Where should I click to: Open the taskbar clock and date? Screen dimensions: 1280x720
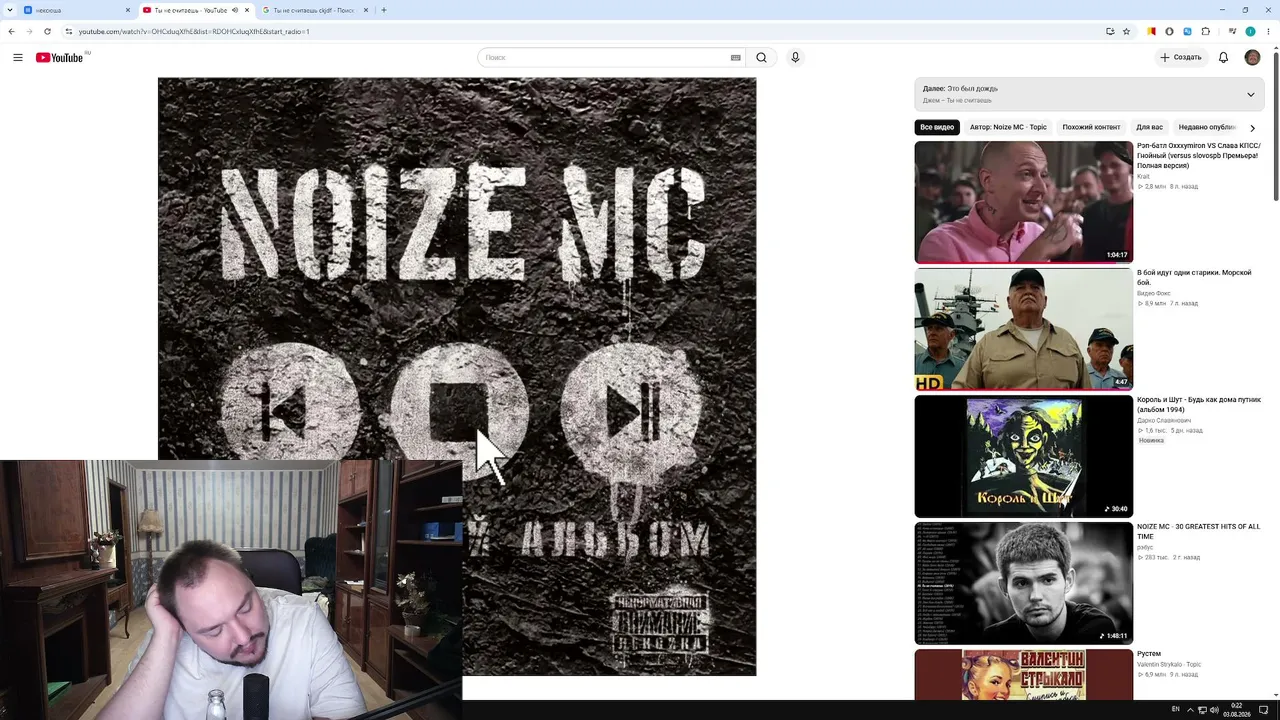(1237, 710)
